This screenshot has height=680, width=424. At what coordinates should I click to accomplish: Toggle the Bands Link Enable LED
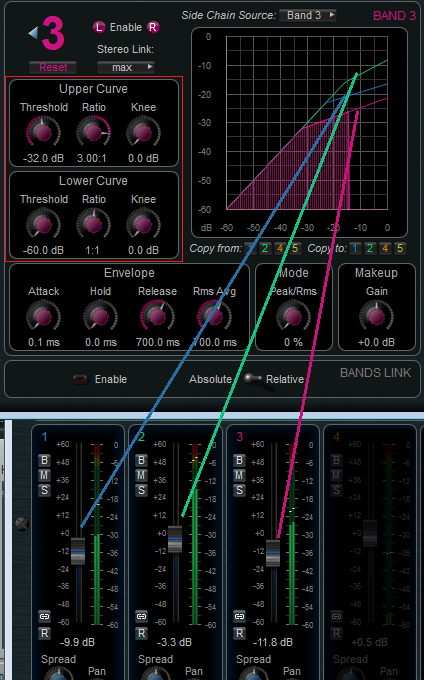pyautogui.click(x=81, y=379)
